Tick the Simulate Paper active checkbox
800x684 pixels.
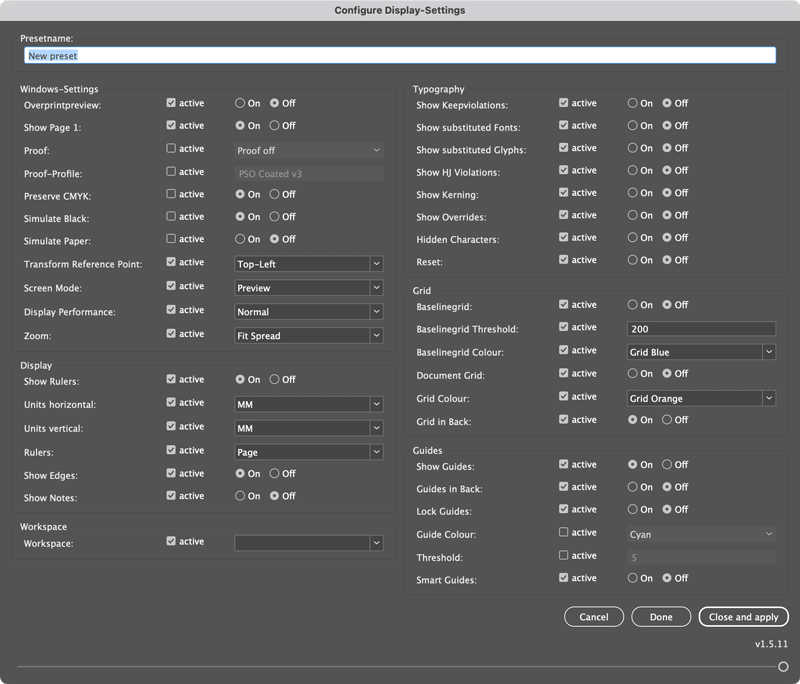171,239
